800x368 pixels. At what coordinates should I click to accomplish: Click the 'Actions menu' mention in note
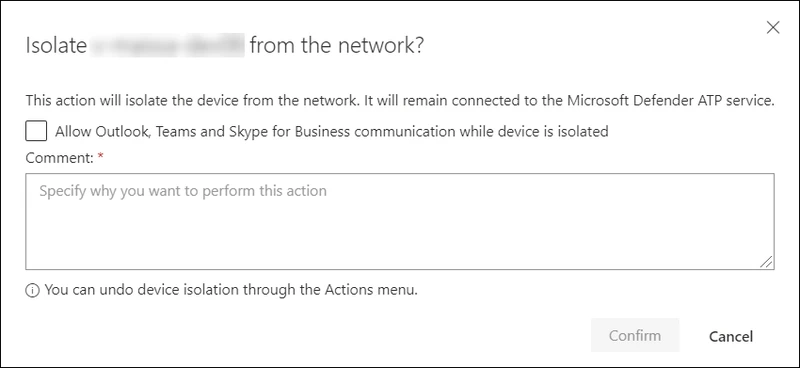(371, 290)
